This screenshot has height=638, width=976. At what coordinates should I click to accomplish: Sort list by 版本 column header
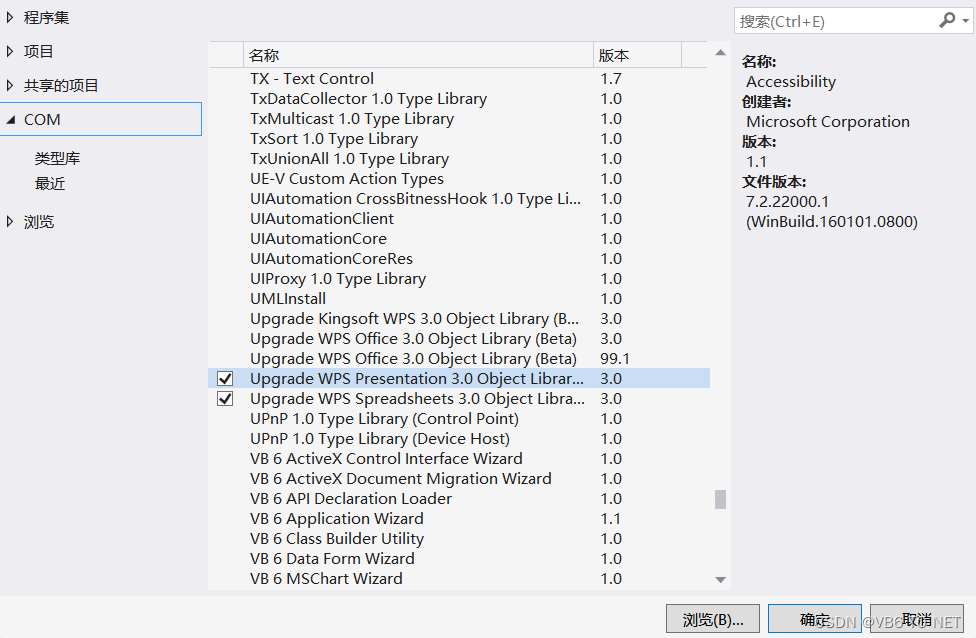637,55
